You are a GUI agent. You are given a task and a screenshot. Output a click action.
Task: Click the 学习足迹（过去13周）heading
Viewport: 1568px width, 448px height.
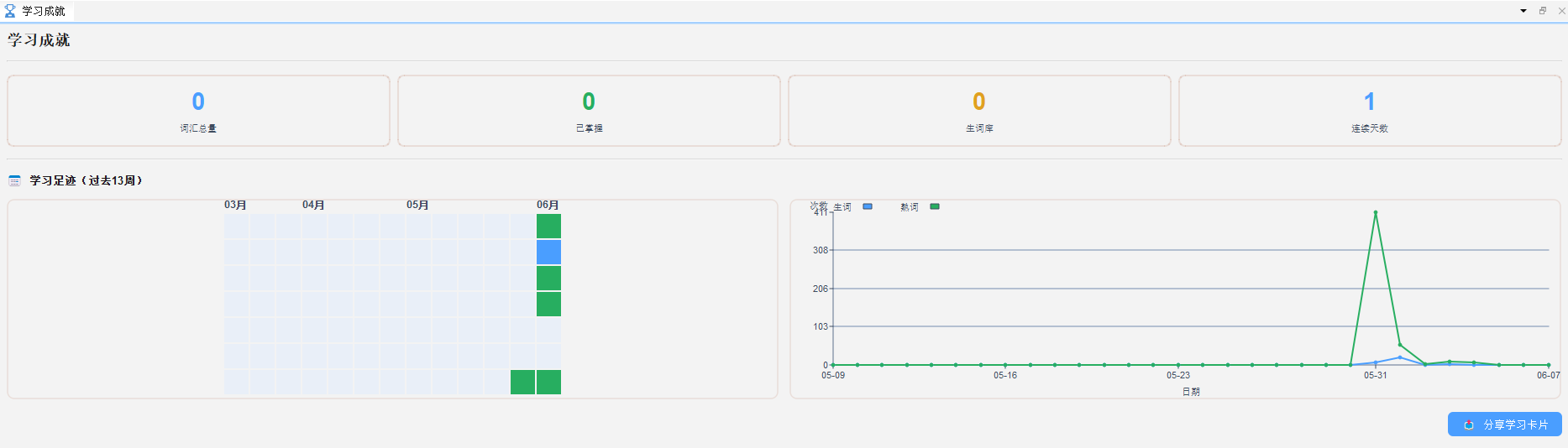86,180
